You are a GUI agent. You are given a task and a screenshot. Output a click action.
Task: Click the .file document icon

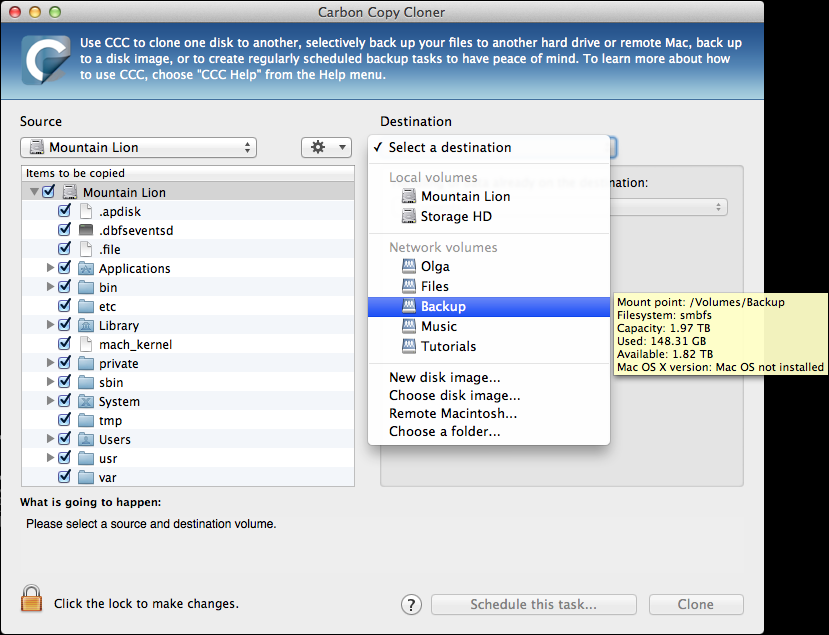pos(86,249)
